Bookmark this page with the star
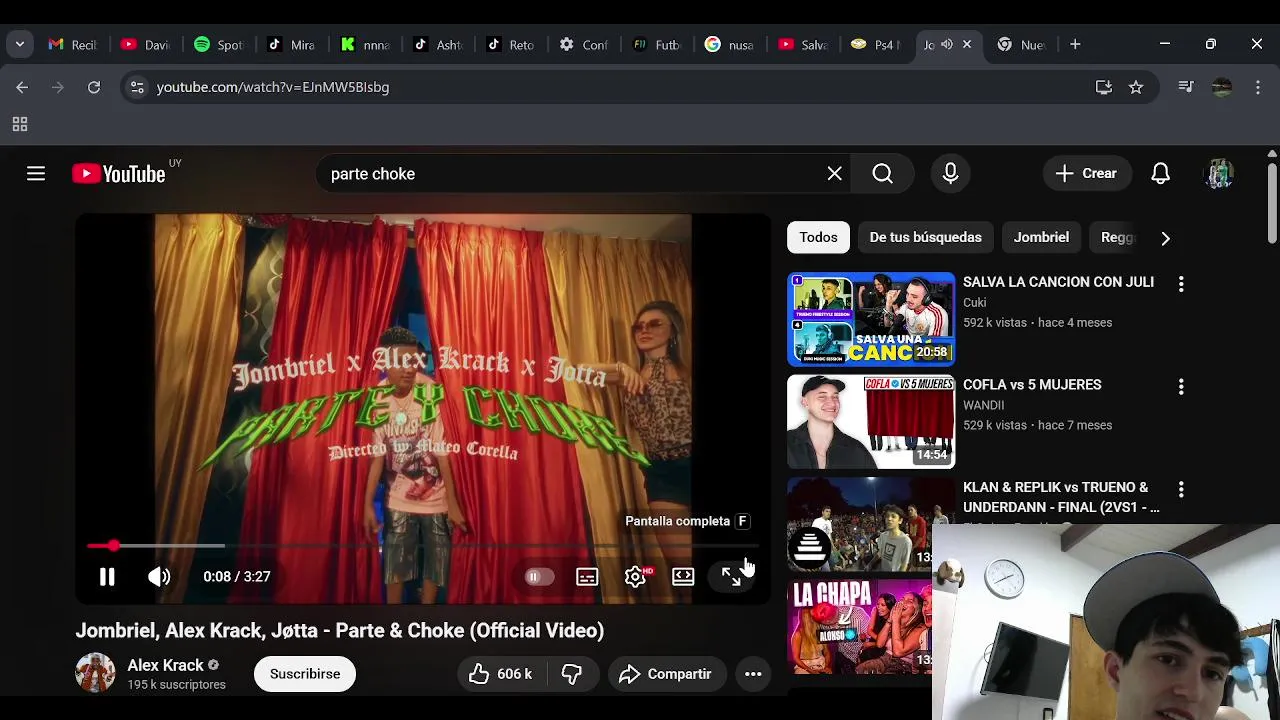This screenshot has width=1280, height=720. coord(1136,87)
